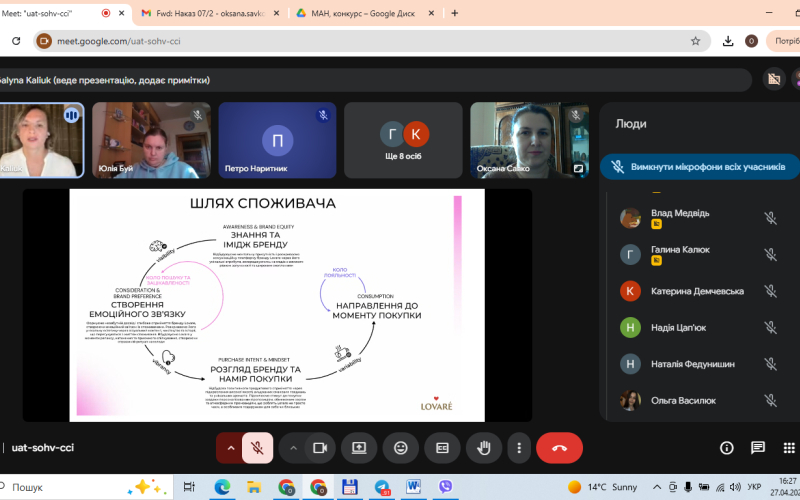The width and height of the screenshot is (800, 500).
Task: Open weather widget 14°C Sunny
Action: (603, 487)
